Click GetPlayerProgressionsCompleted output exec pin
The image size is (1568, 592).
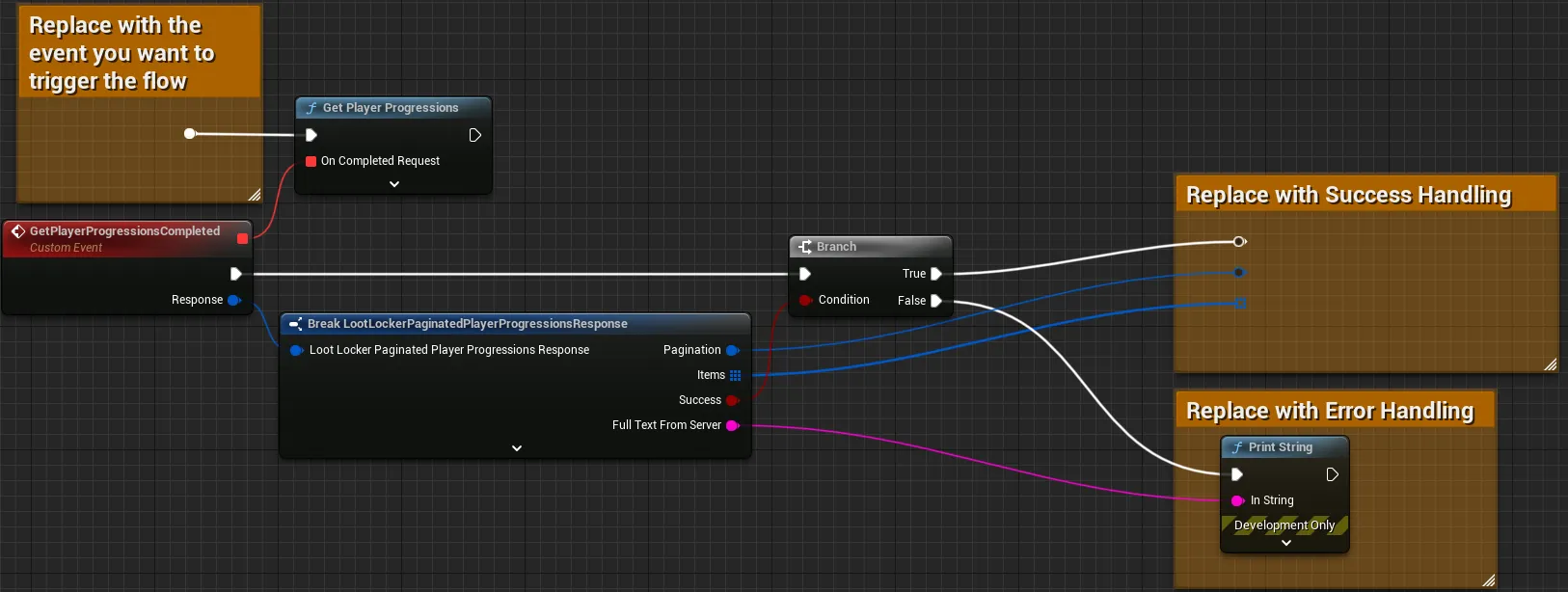point(235,274)
